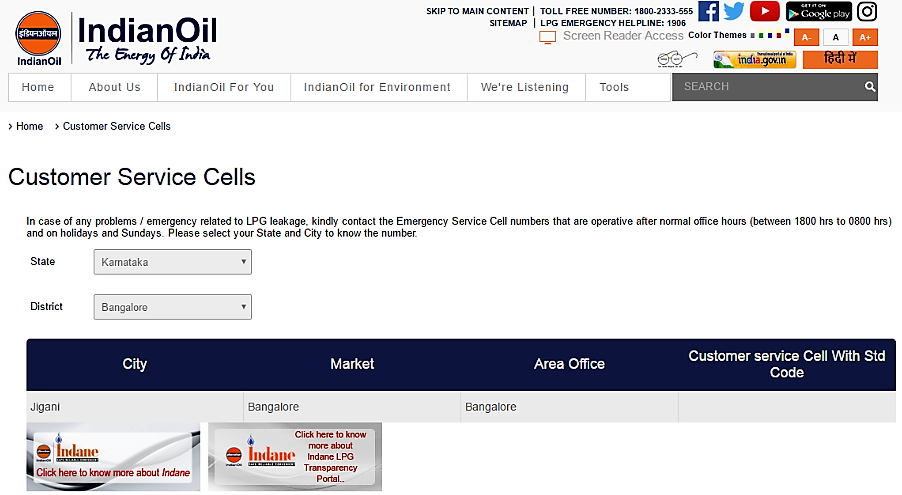The image size is (902, 495).
Task: Decrease font size with A- button
Action: tap(807, 37)
